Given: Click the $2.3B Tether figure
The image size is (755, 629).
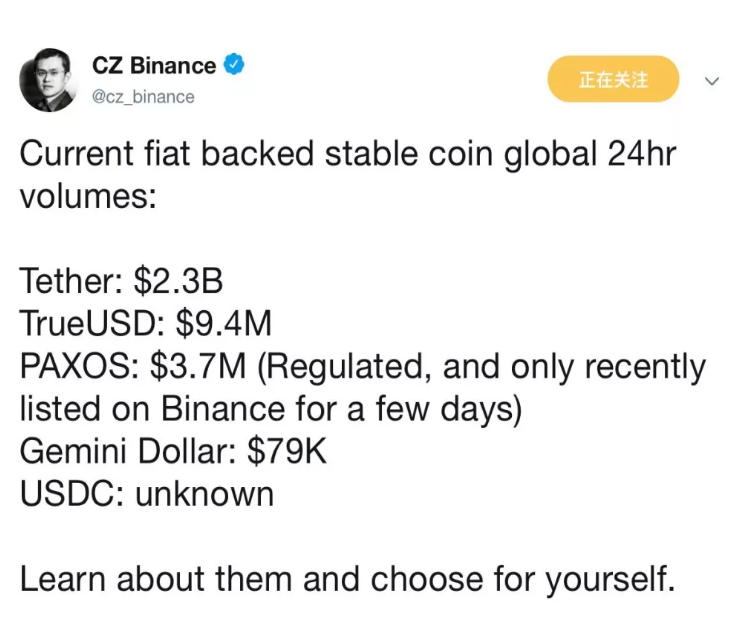Looking at the screenshot, I should pos(179,281).
